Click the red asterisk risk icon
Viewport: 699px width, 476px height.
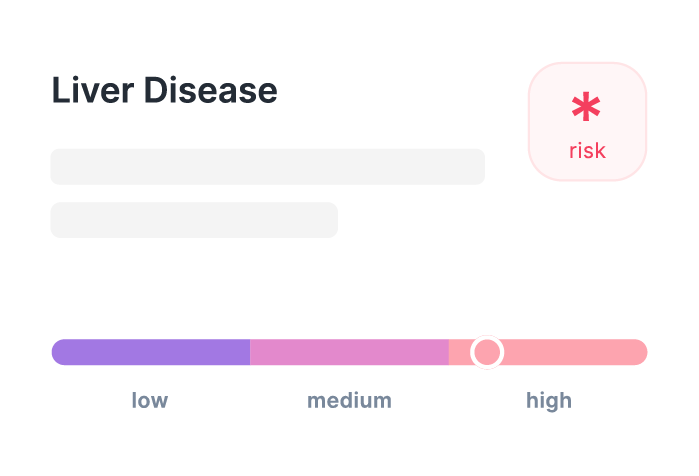tap(586, 107)
